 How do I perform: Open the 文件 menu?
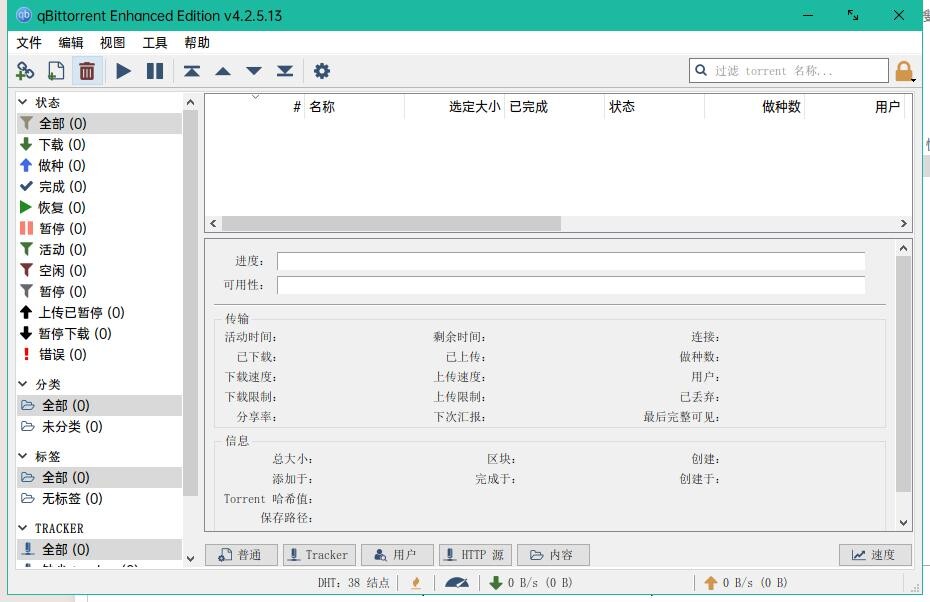[x=28, y=43]
